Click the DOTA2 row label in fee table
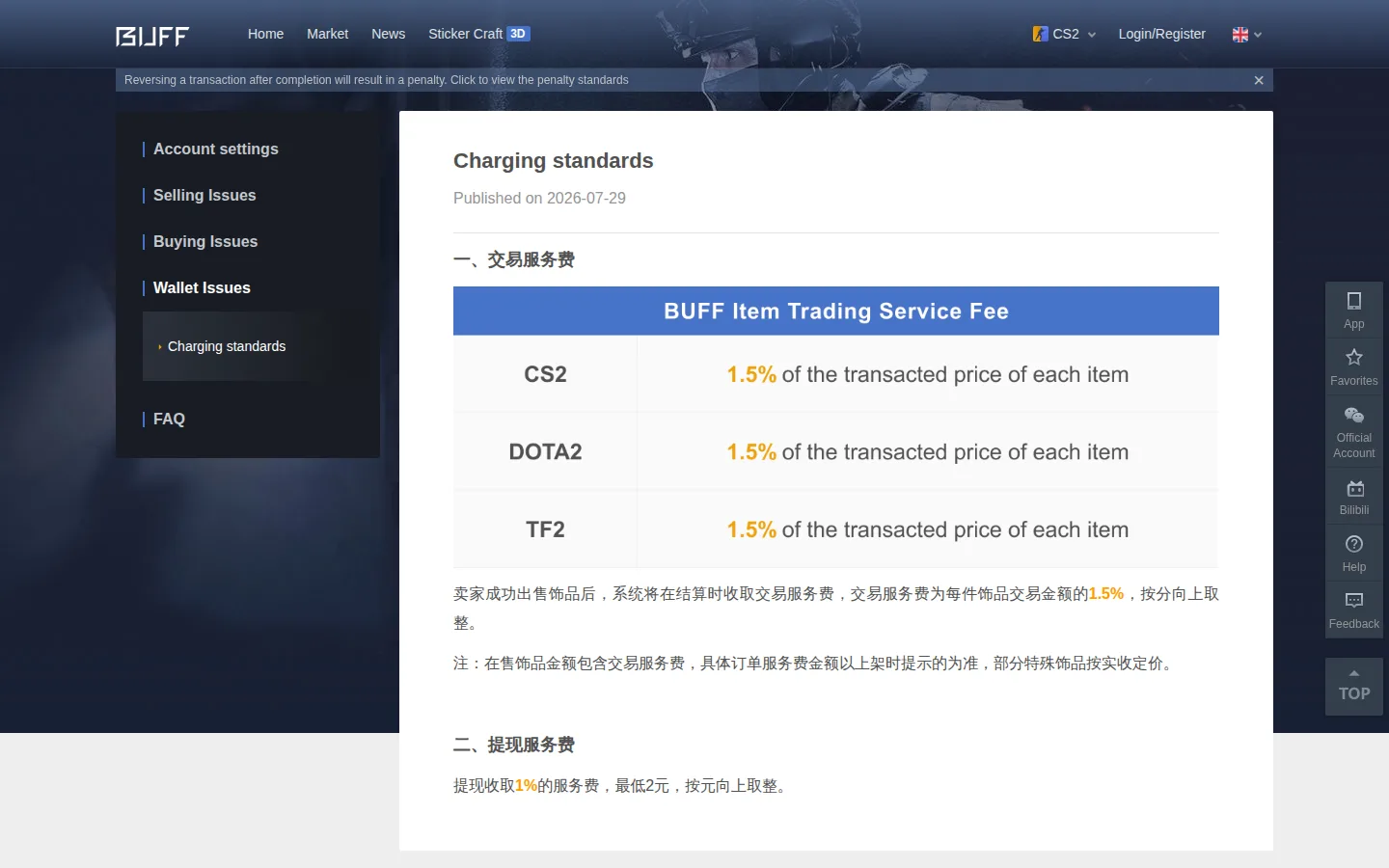The image size is (1389, 868). click(x=545, y=451)
